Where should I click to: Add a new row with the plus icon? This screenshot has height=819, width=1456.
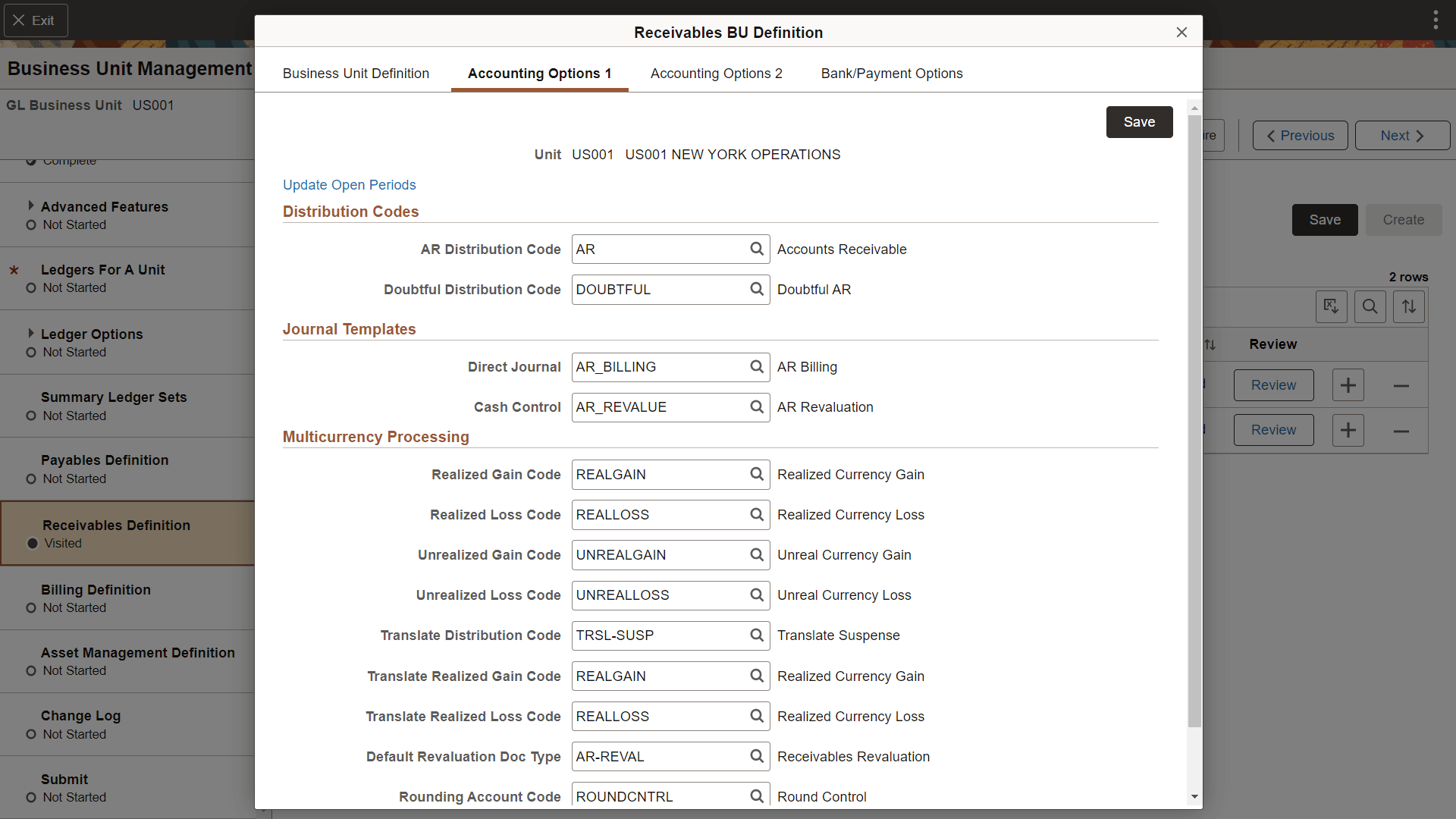coord(1348,384)
